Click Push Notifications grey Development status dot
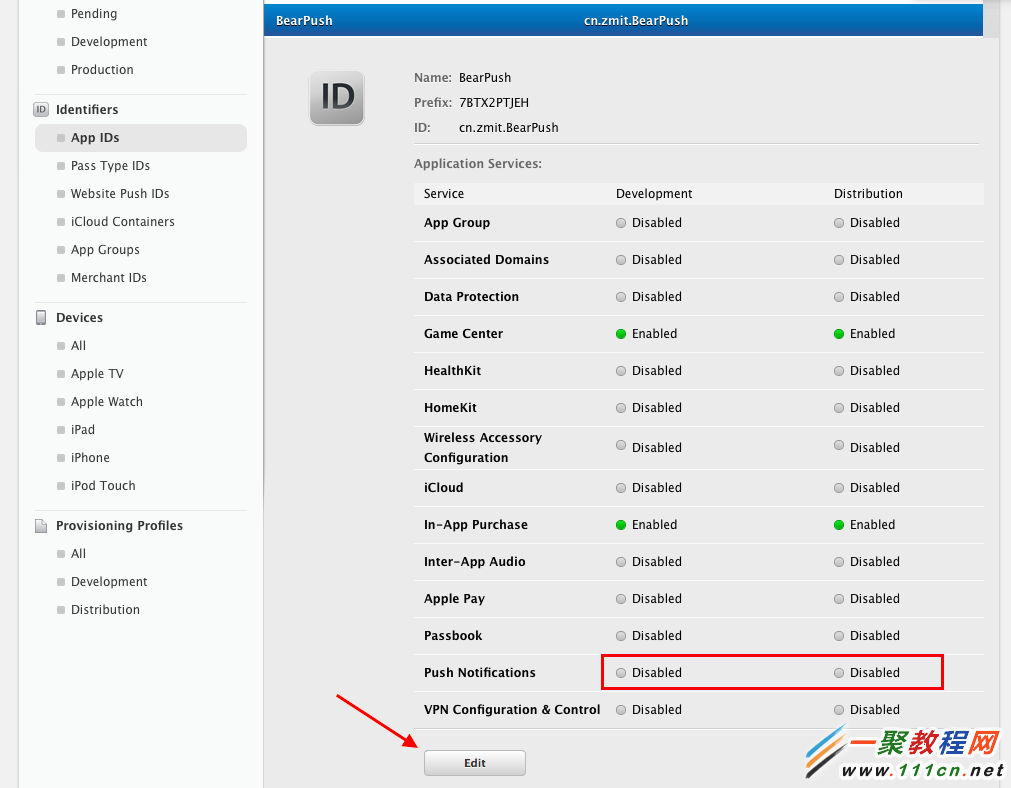Image resolution: width=1011 pixels, height=788 pixels. [x=621, y=673]
